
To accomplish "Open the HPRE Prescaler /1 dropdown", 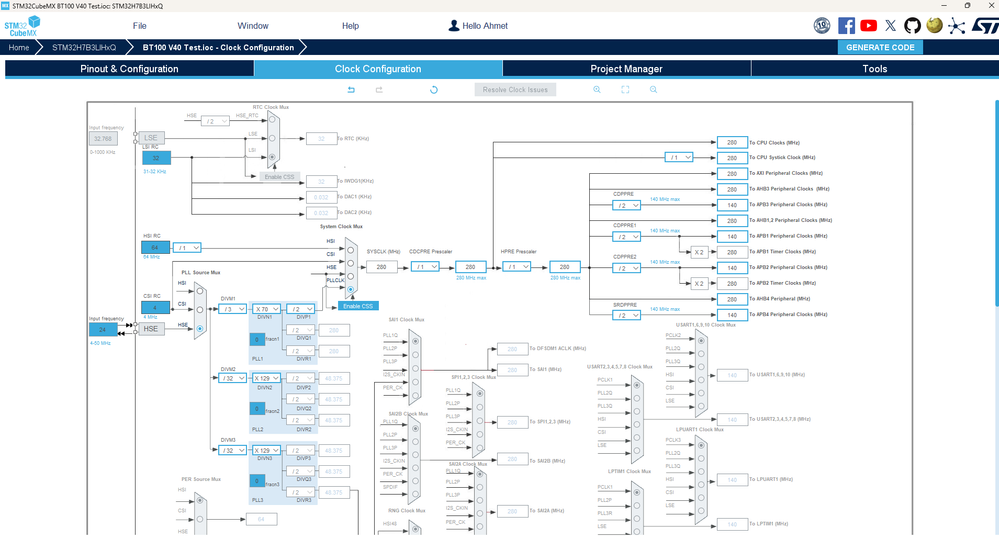I will point(516,267).
